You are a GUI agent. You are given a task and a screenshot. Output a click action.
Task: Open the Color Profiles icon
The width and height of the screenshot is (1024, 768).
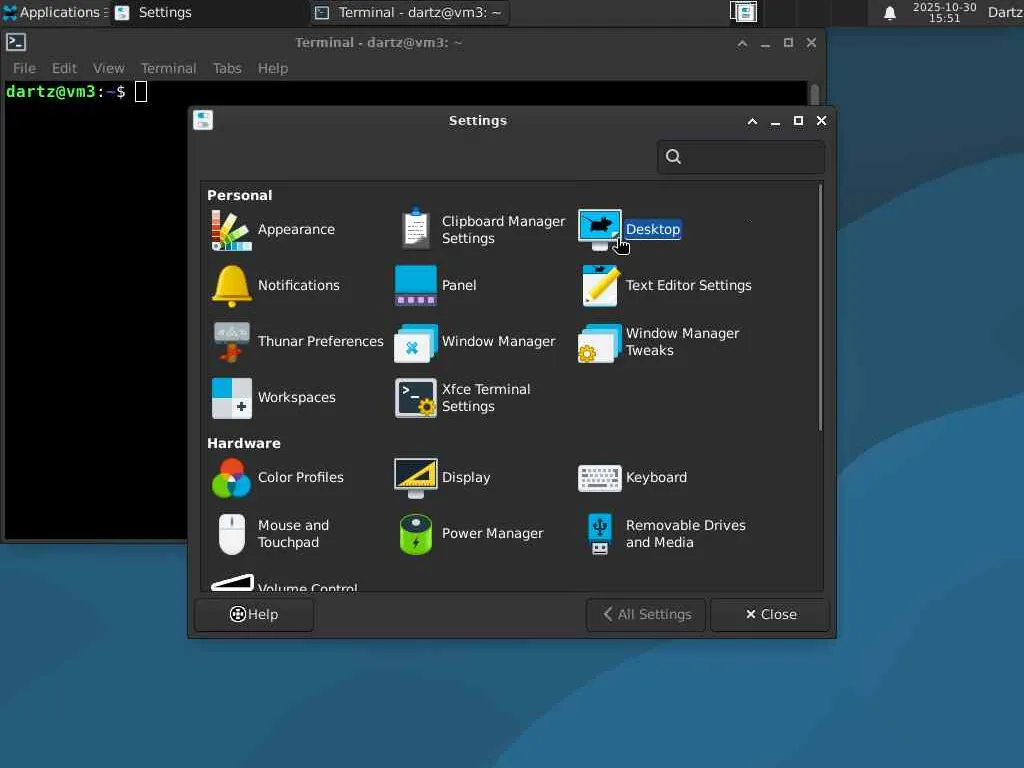tap(231, 478)
